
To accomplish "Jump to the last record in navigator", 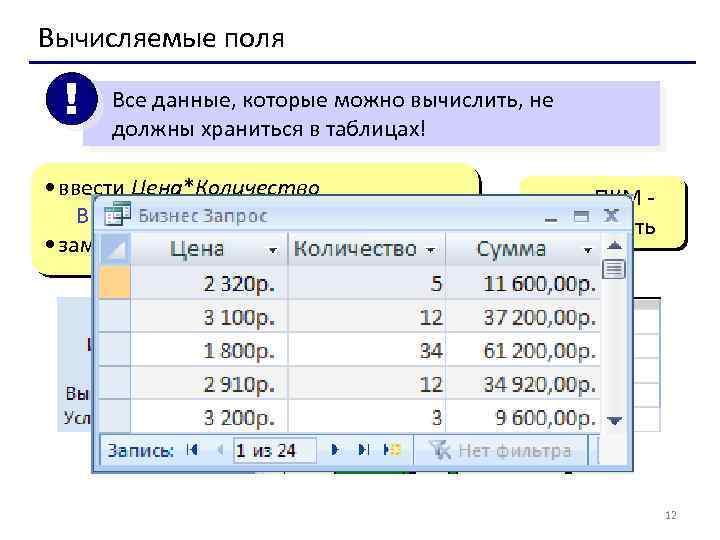I will [x=363, y=450].
